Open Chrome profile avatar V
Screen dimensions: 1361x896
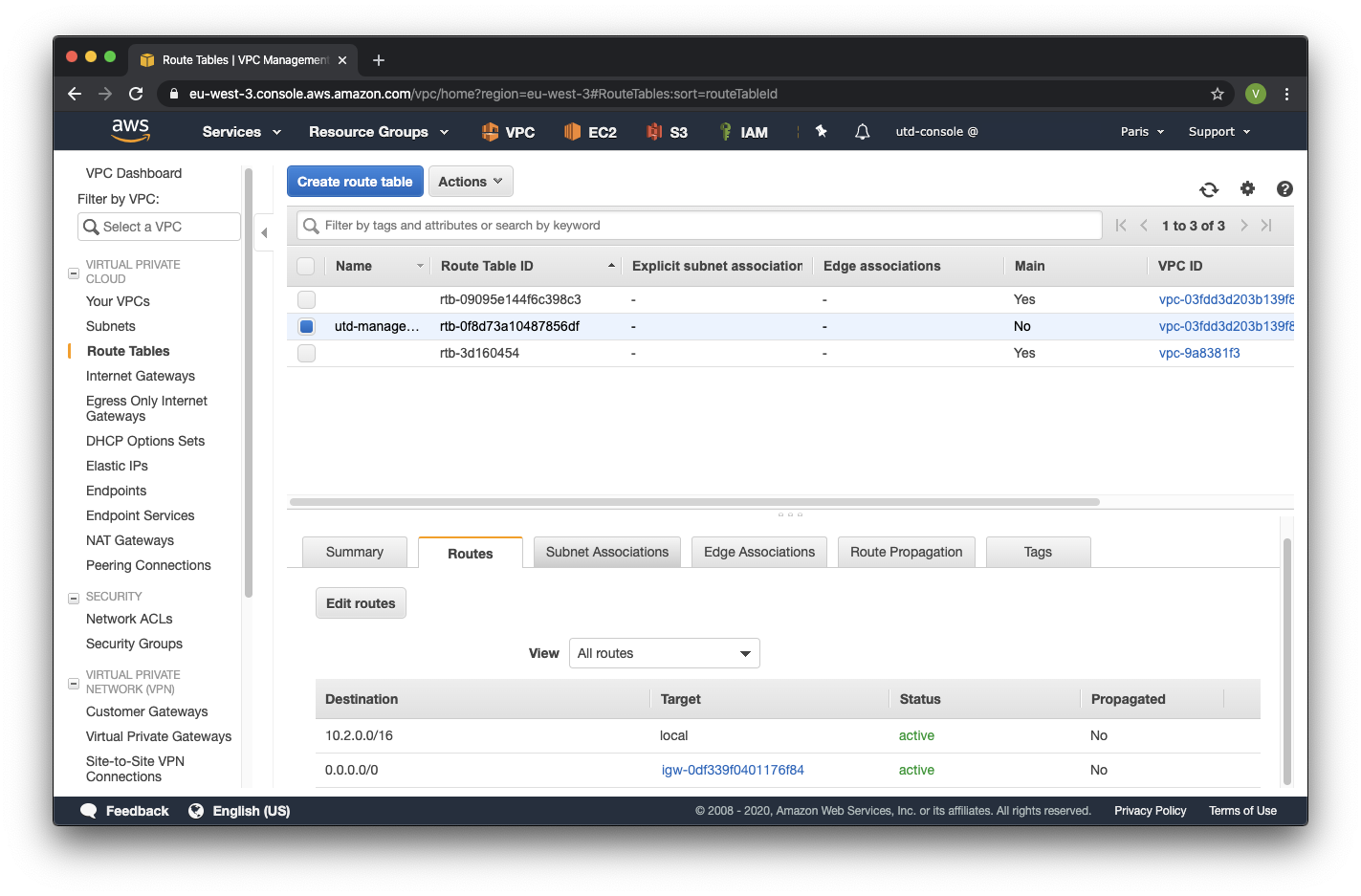(1256, 94)
